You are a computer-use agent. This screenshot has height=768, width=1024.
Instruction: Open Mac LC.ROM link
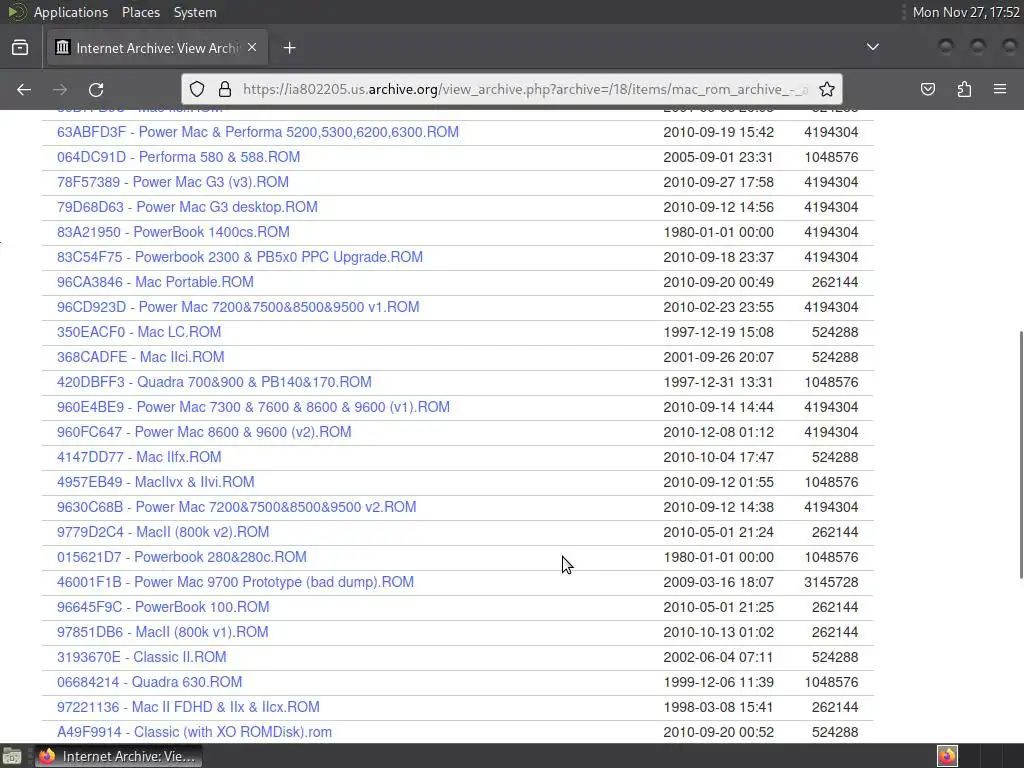pyautogui.click(x=138, y=332)
